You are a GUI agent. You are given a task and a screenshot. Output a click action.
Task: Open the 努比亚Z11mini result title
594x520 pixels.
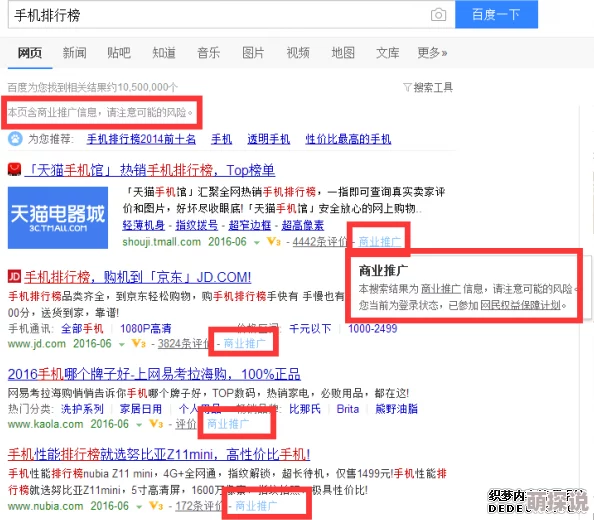159,454
